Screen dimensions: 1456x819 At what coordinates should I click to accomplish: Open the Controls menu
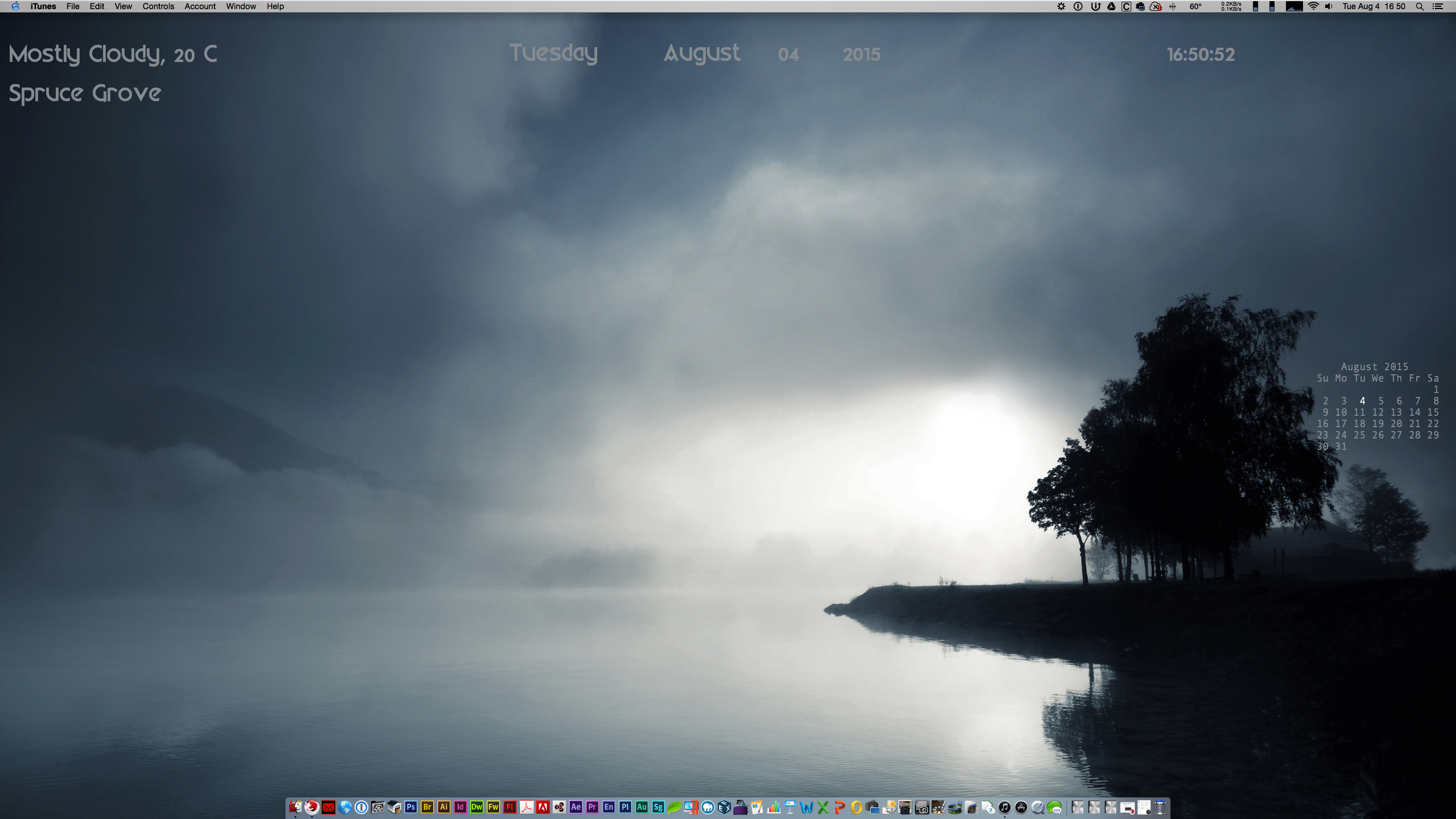coord(158,6)
